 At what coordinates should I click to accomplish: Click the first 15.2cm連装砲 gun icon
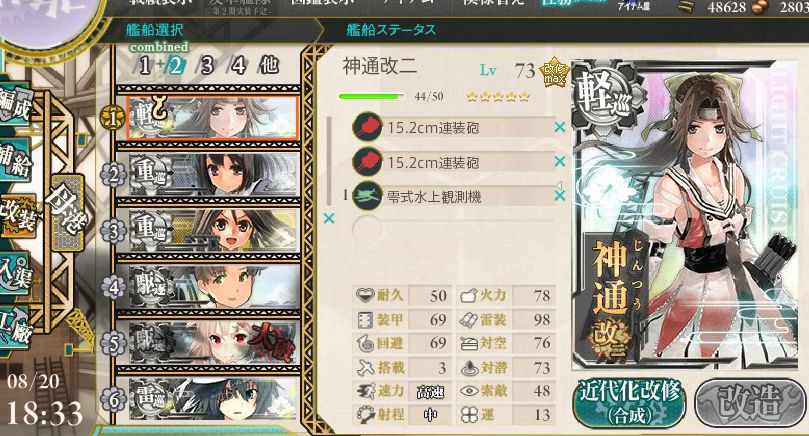(x=367, y=127)
